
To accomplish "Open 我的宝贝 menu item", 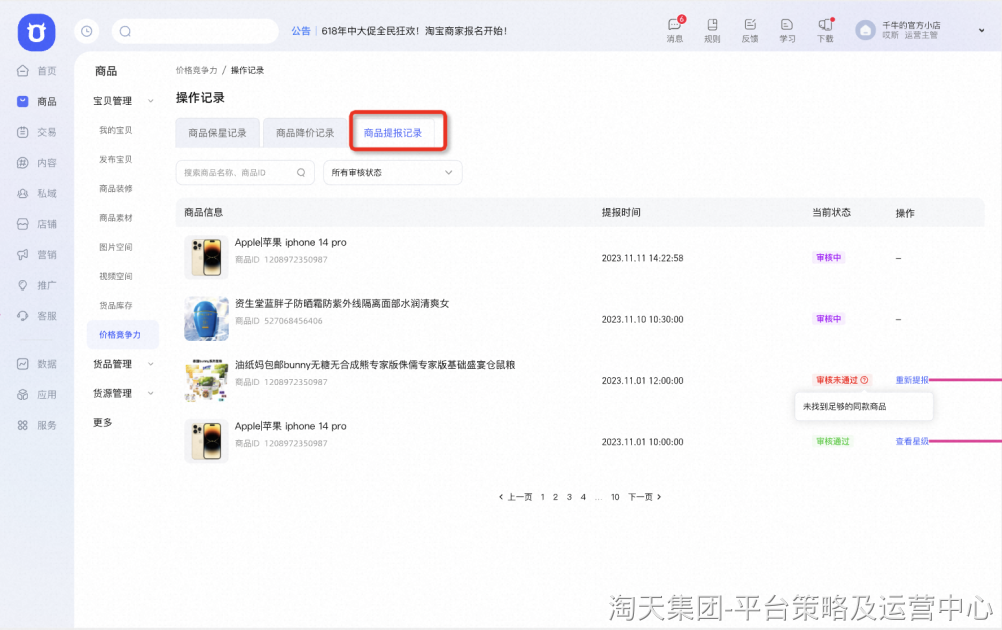I will pyautogui.click(x=116, y=130).
